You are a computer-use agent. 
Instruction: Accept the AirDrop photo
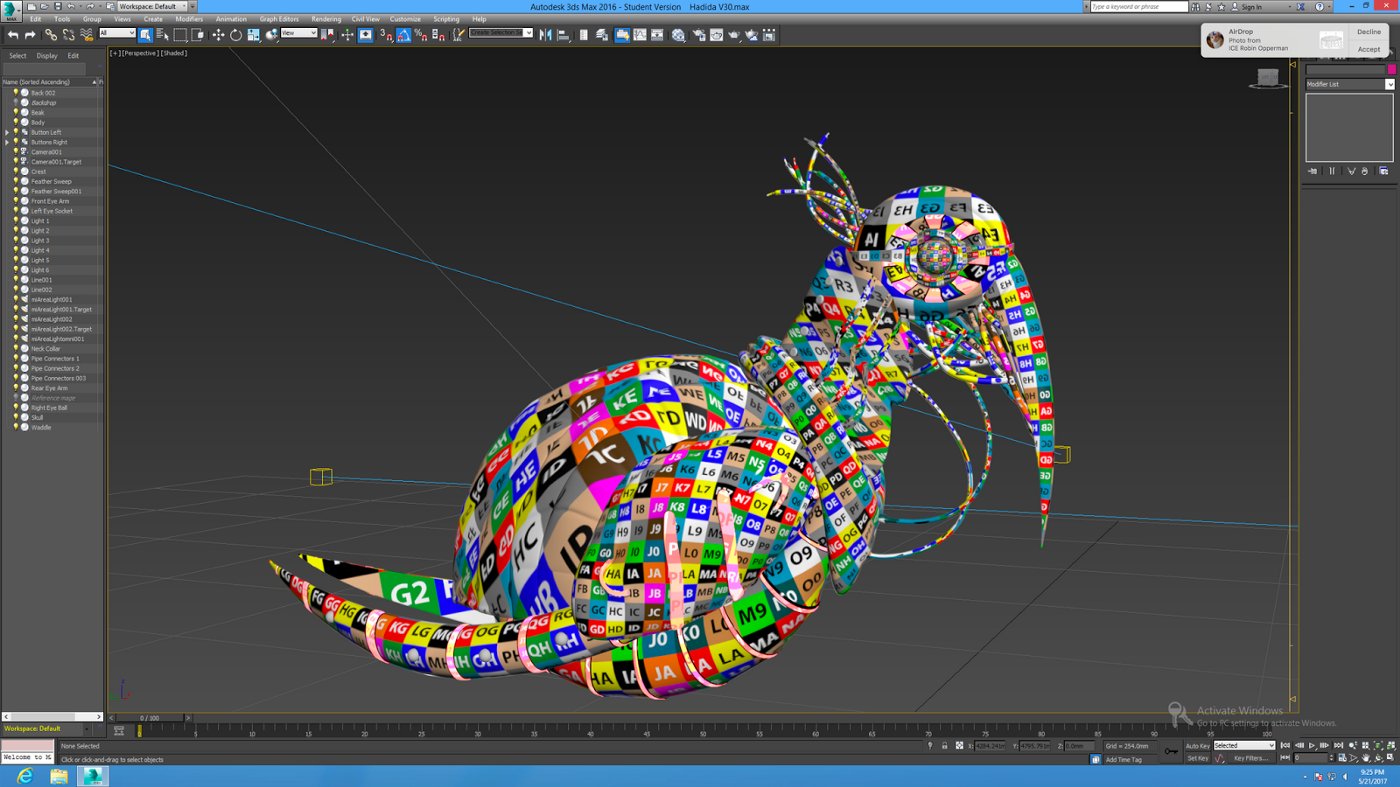click(1369, 49)
